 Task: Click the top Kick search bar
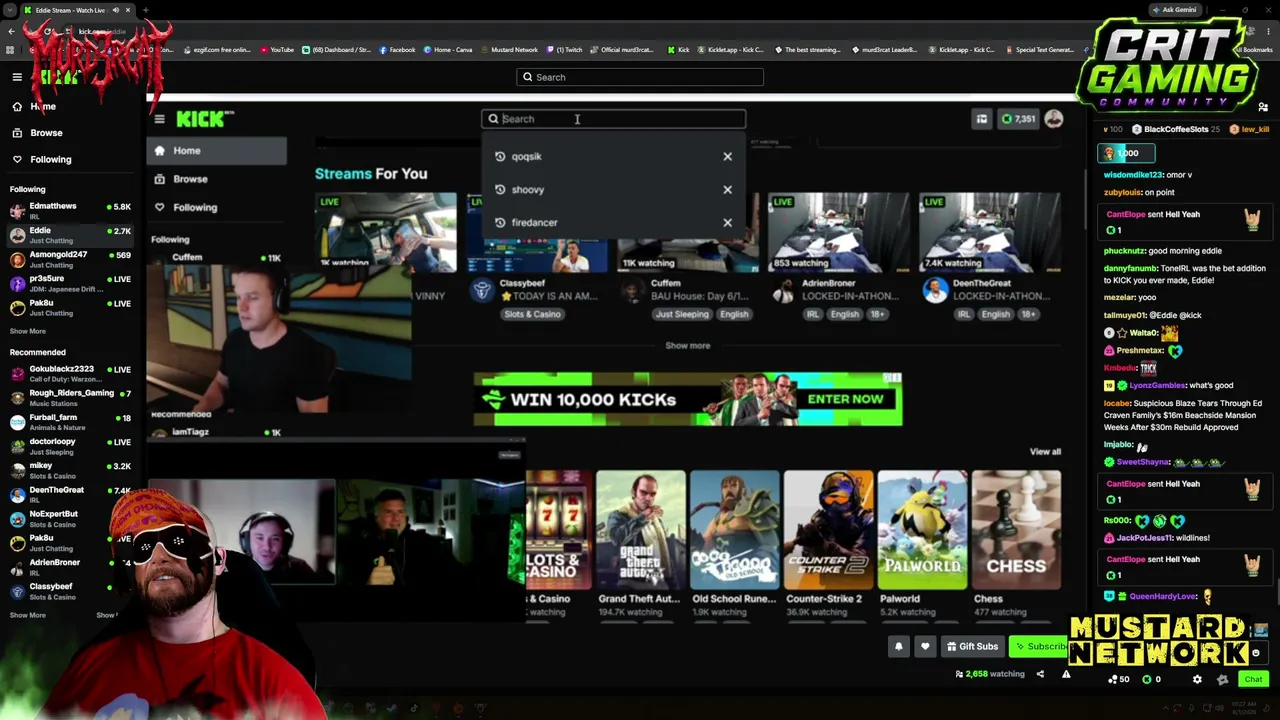click(x=640, y=77)
